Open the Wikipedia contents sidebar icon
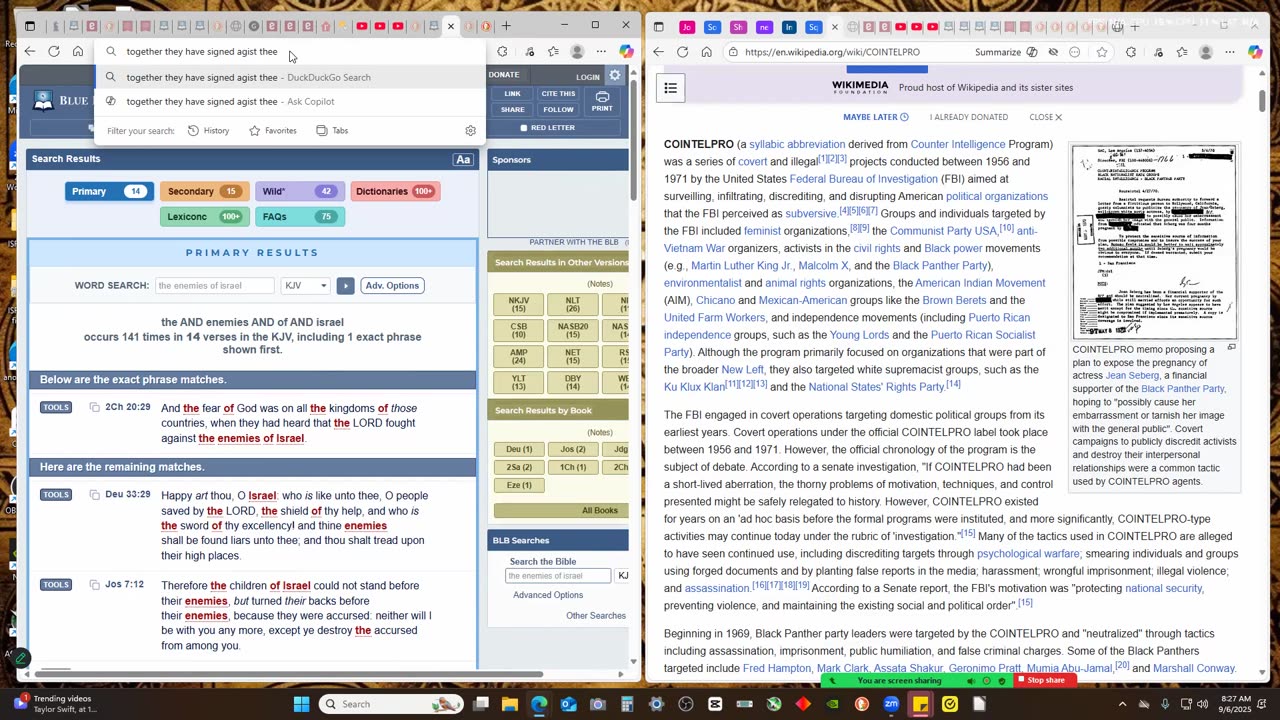Screen dimensions: 1280x720 pyautogui.click(x=670, y=88)
